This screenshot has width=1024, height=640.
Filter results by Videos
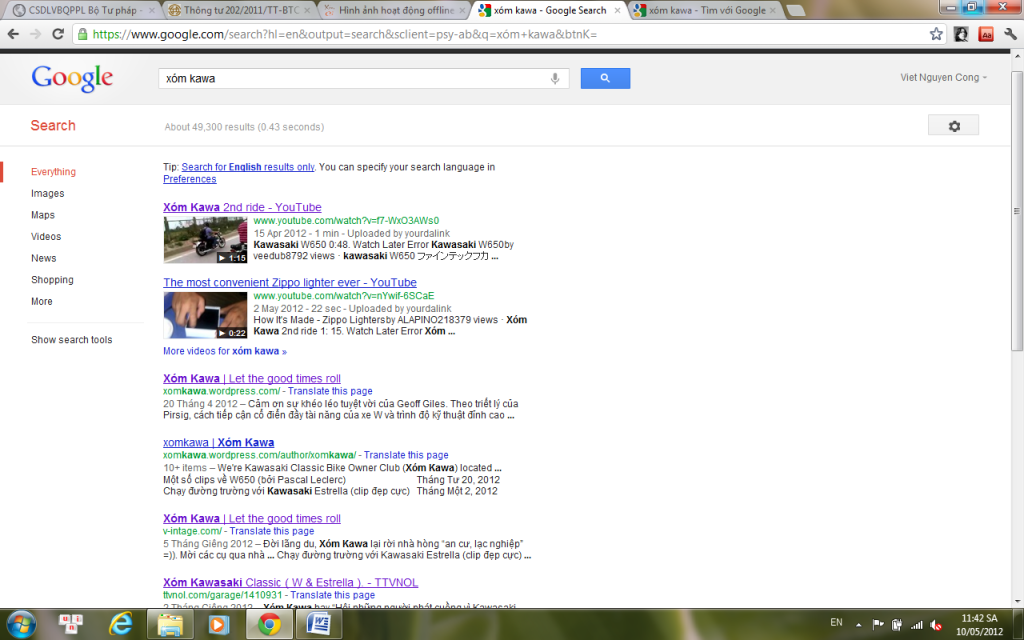coord(46,236)
